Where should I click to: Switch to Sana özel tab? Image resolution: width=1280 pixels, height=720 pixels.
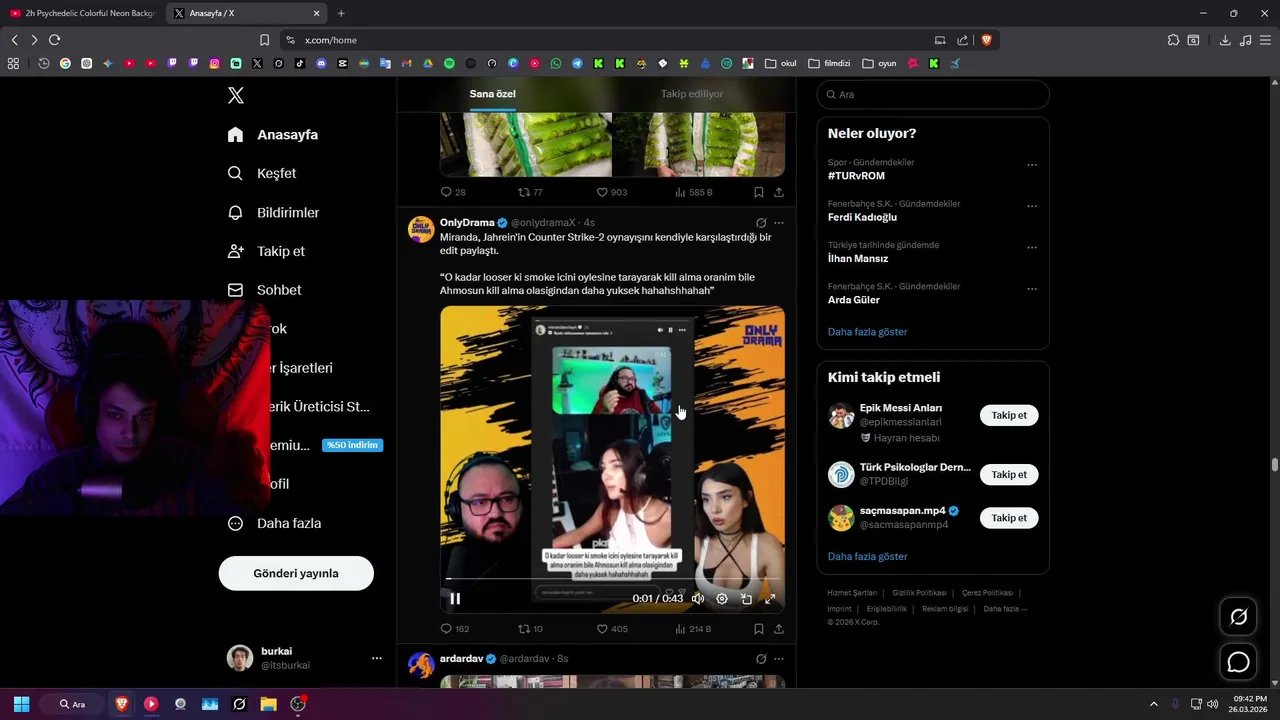(493, 94)
